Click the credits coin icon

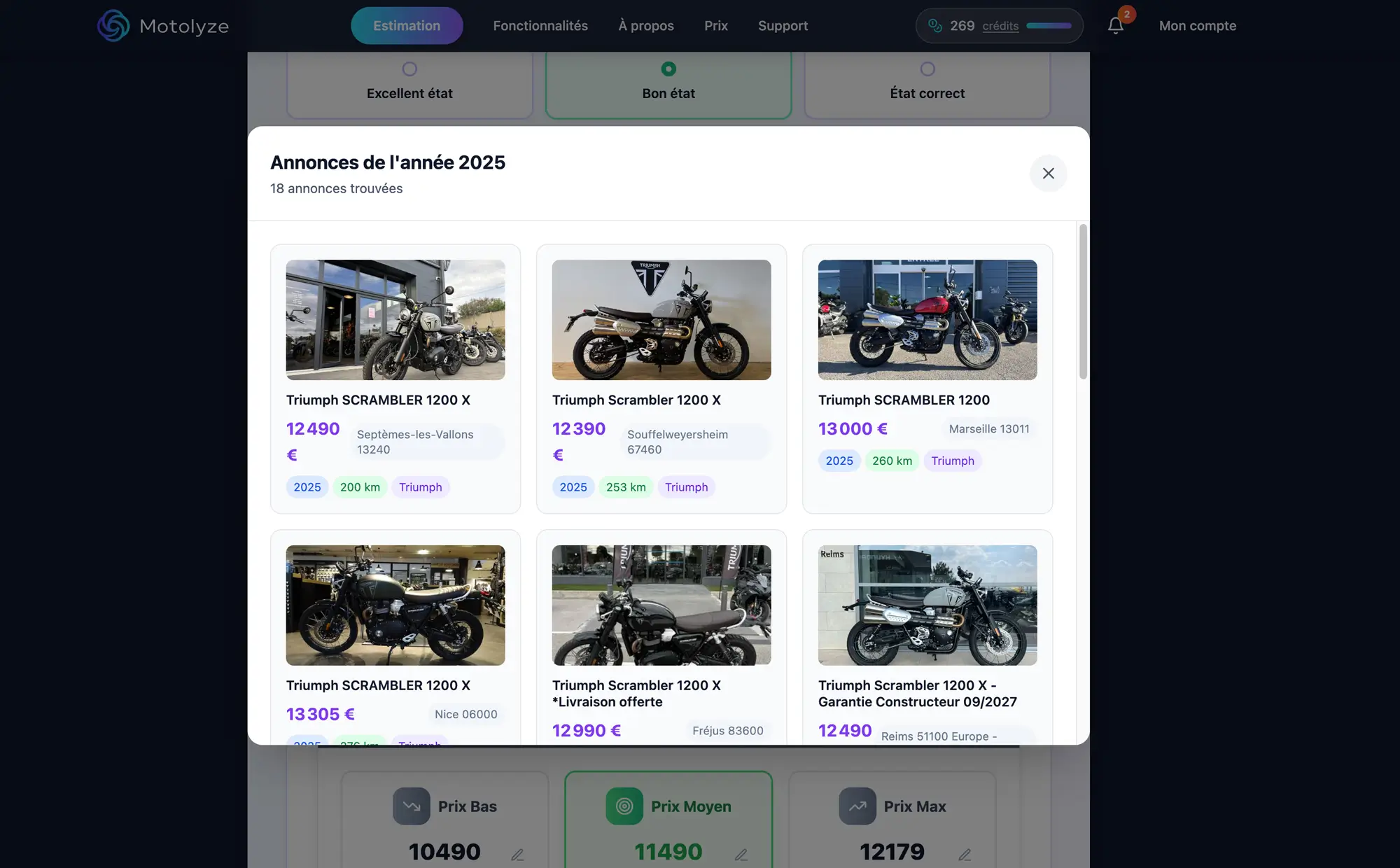[x=936, y=25]
